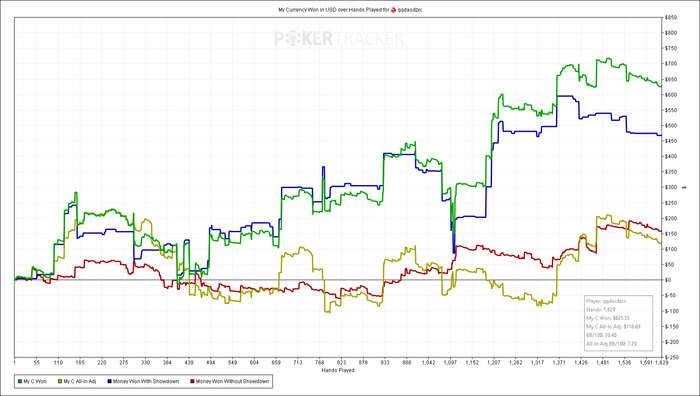Click the 'BB/100: 38.40' info line
Image resolution: width=700 pixels, height=396 pixels.
tap(601, 335)
